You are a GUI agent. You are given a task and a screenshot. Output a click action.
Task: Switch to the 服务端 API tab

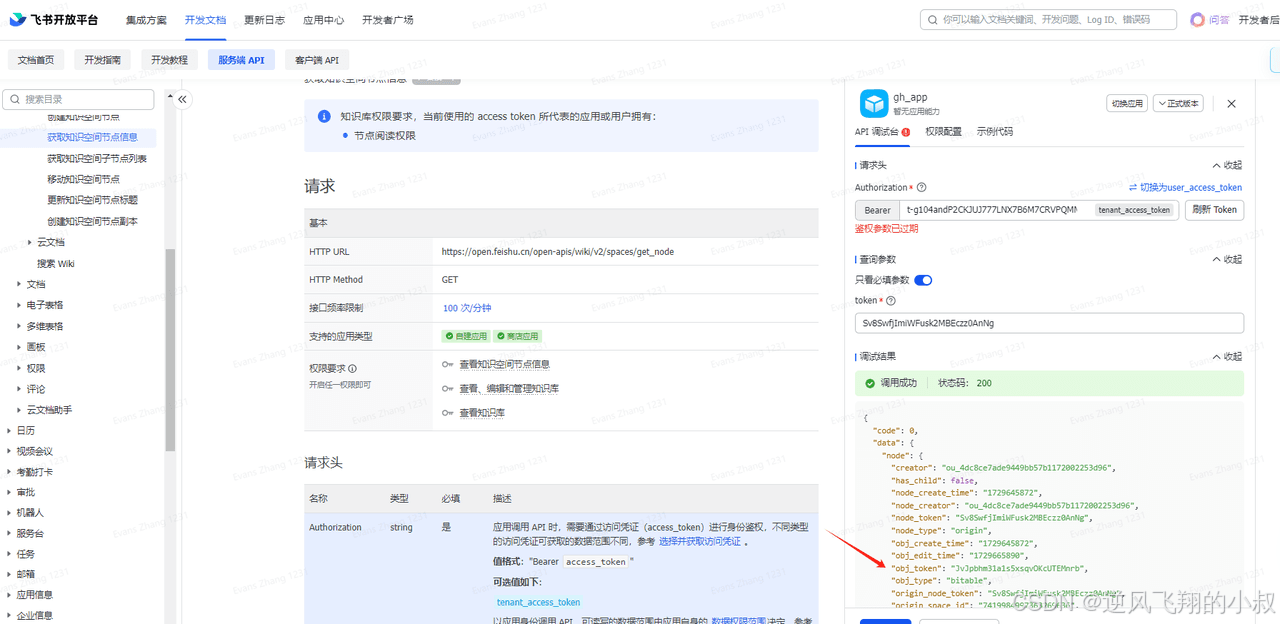coord(241,60)
